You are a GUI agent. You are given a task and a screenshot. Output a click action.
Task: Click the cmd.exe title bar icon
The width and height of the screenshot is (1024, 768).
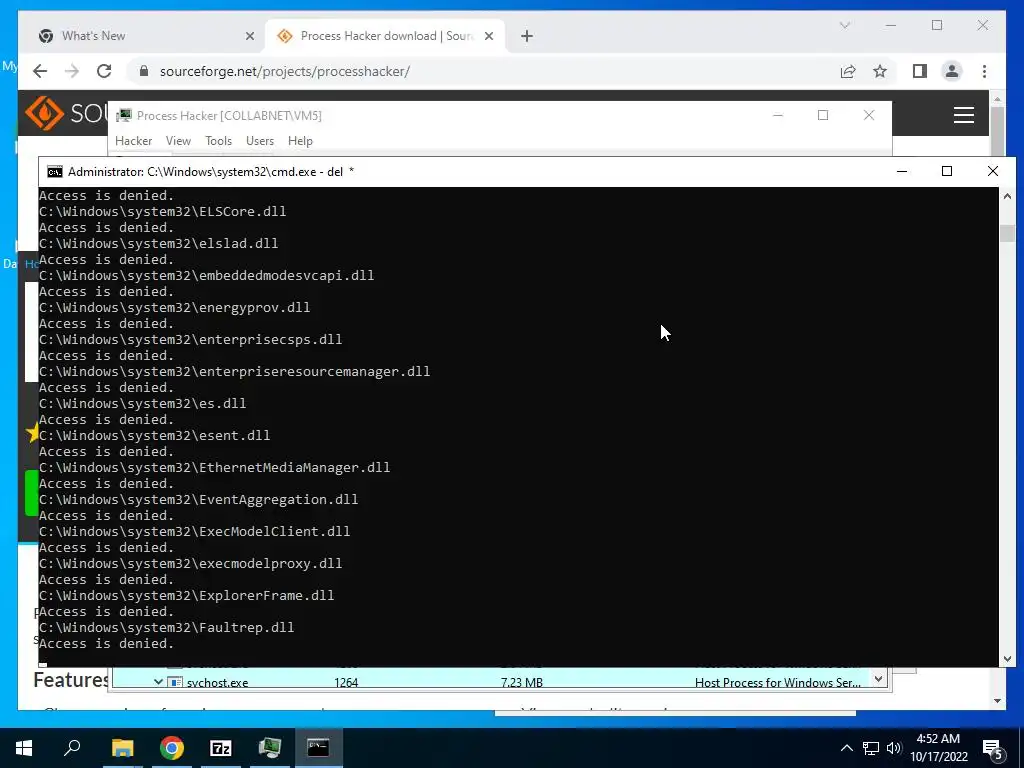pos(55,172)
